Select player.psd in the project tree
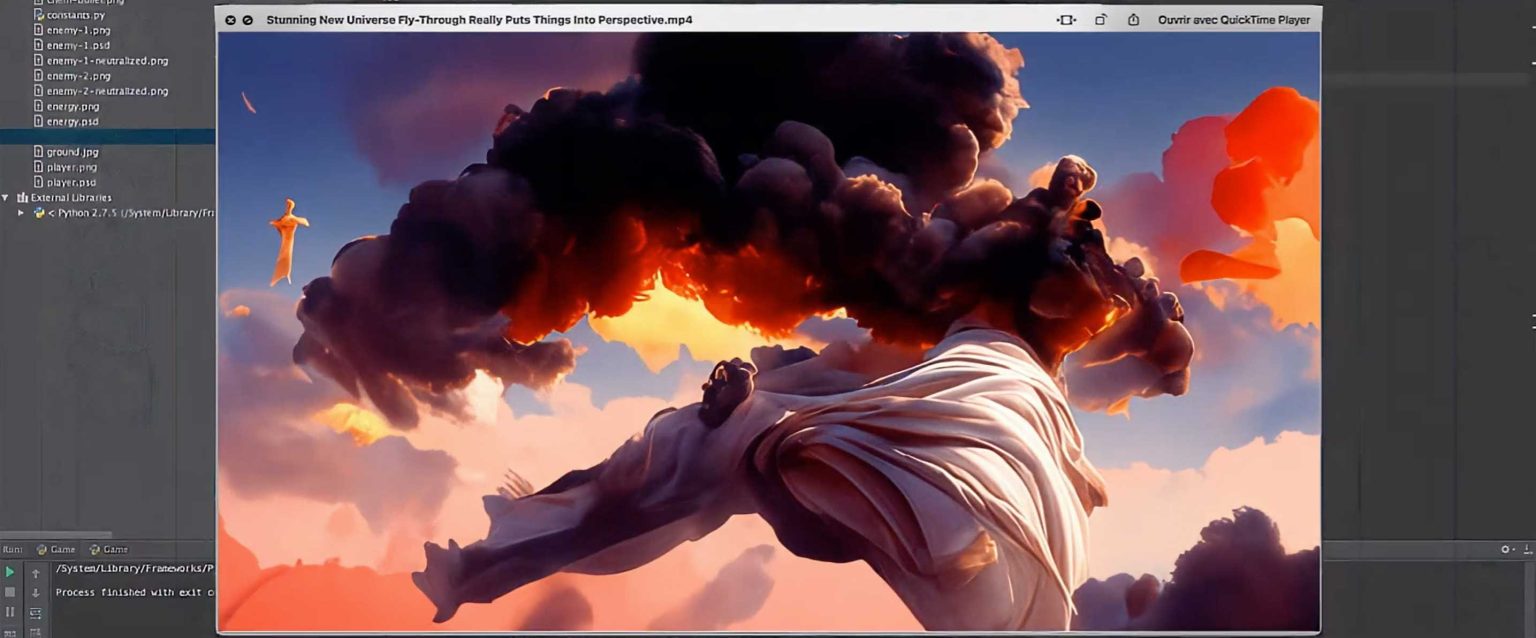Screen dimensions: 1536x638 pyautogui.click(x=70, y=182)
